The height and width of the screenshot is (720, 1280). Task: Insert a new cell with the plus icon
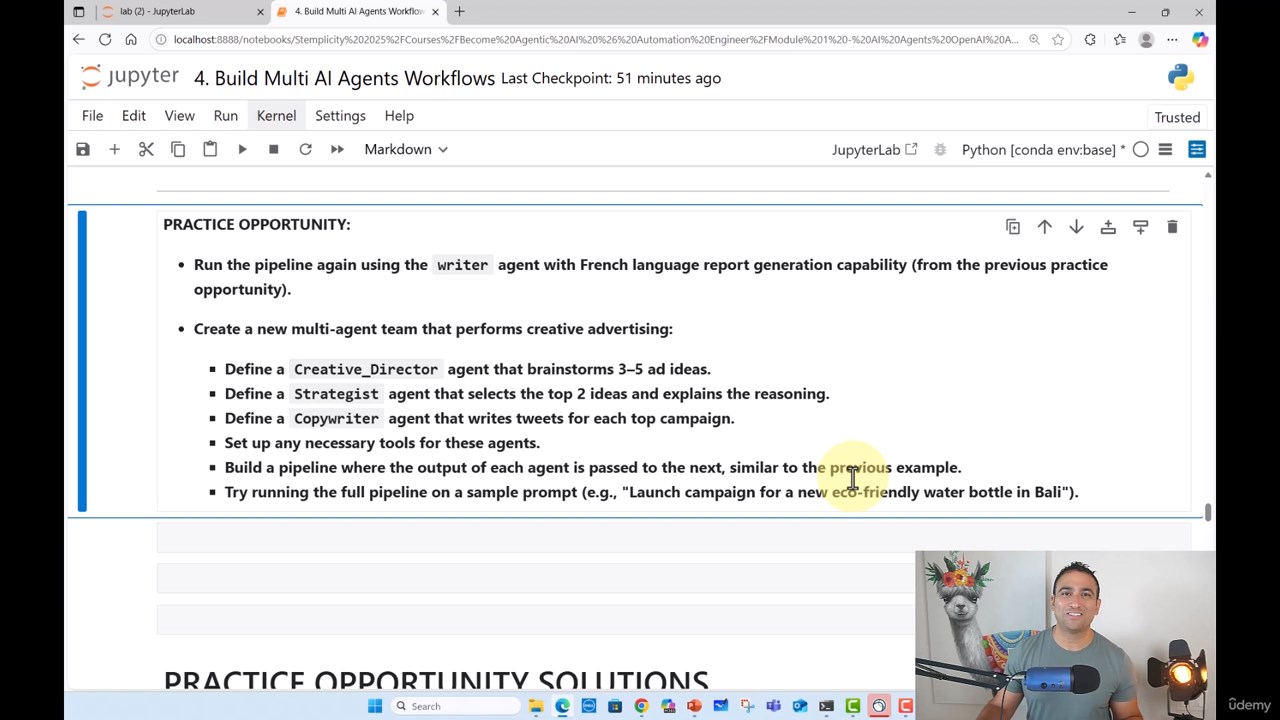click(x=114, y=149)
